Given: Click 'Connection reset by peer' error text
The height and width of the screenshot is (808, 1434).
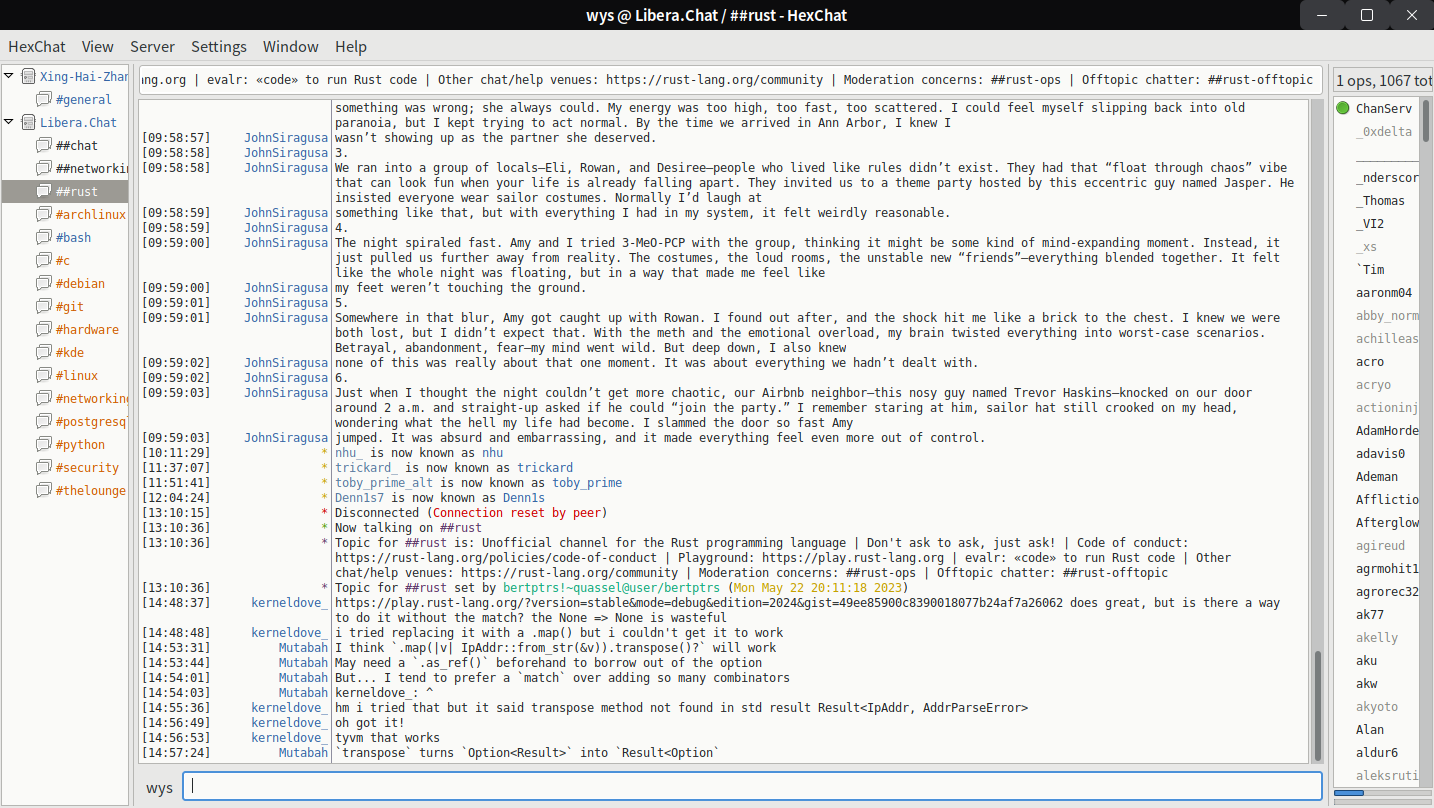Looking at the screenshot, I should [517, 513].
